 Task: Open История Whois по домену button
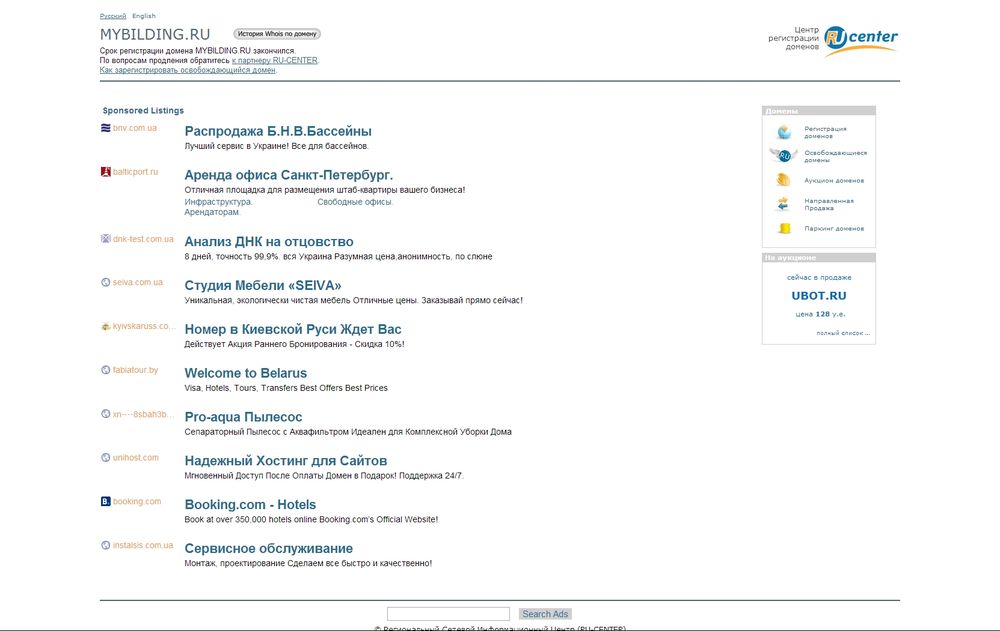pyautogui.click(x=277, y=34)
